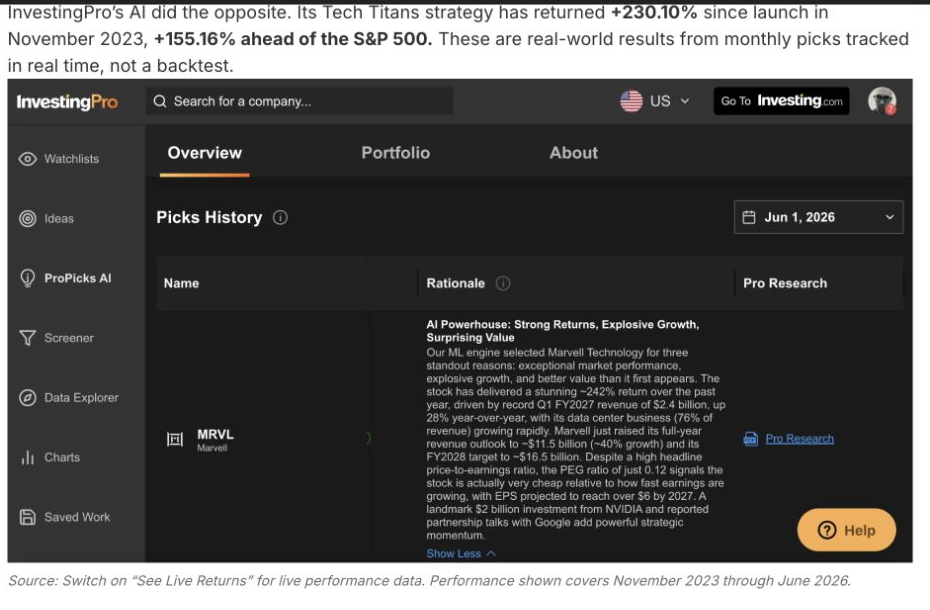The height and width of the screenshot is (610, 930).
Task: Switch to the About tab
Action: (574, 153)
